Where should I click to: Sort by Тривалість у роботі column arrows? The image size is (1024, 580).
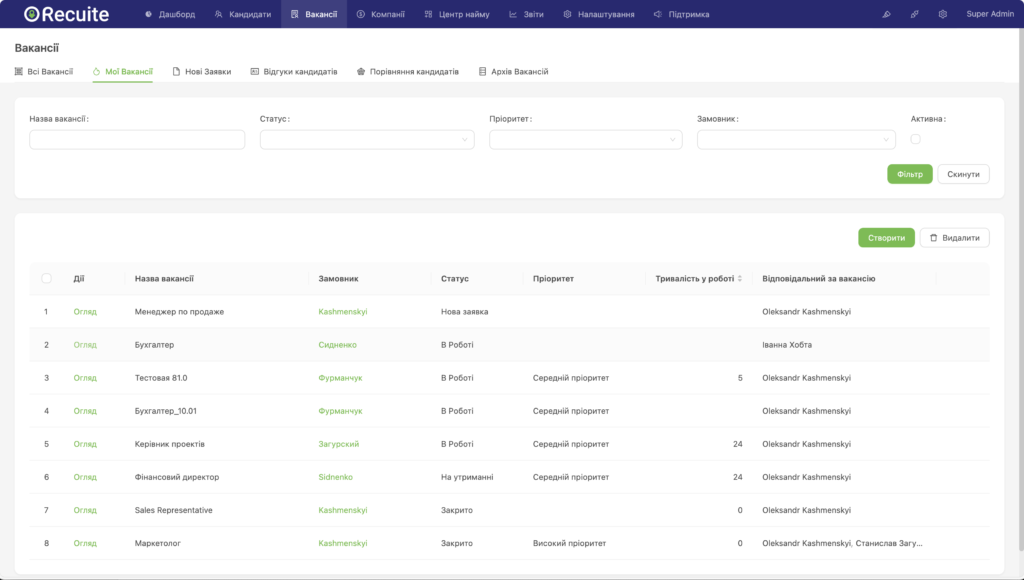coord(742,279)
